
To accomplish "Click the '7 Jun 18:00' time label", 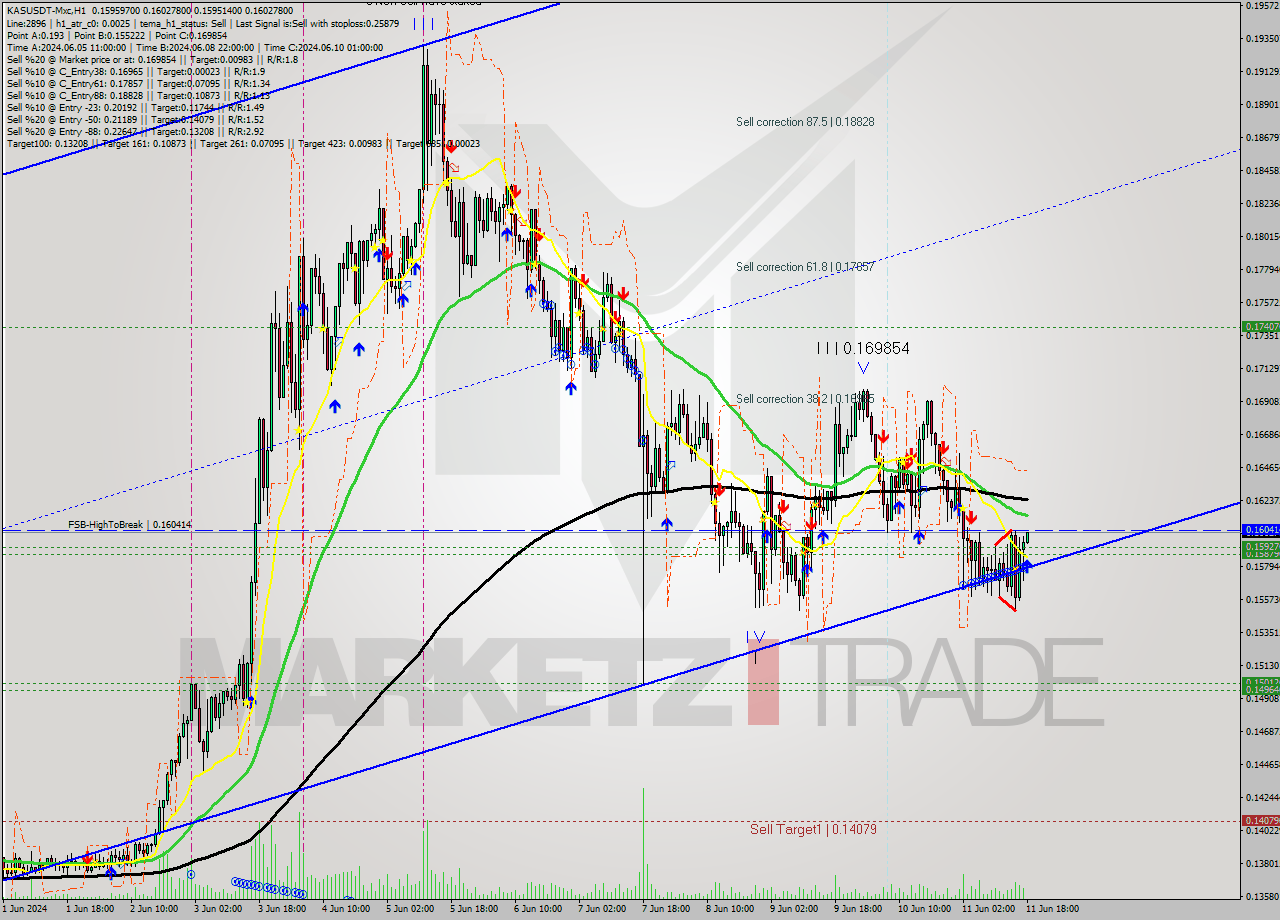I will tap(665, 909).
